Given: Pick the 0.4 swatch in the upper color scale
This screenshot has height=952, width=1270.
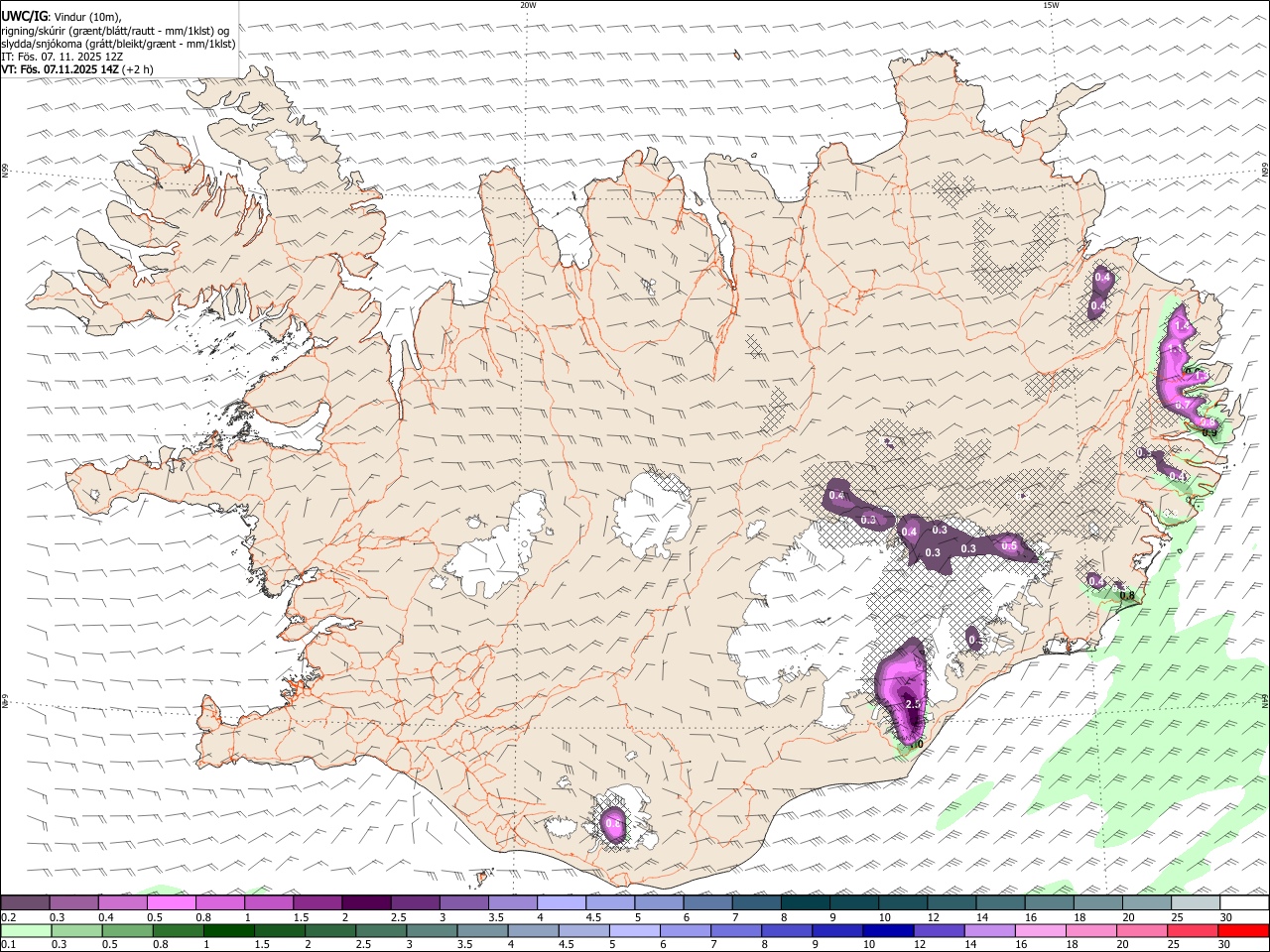Looking at the screenshot, I should point(122,902).
